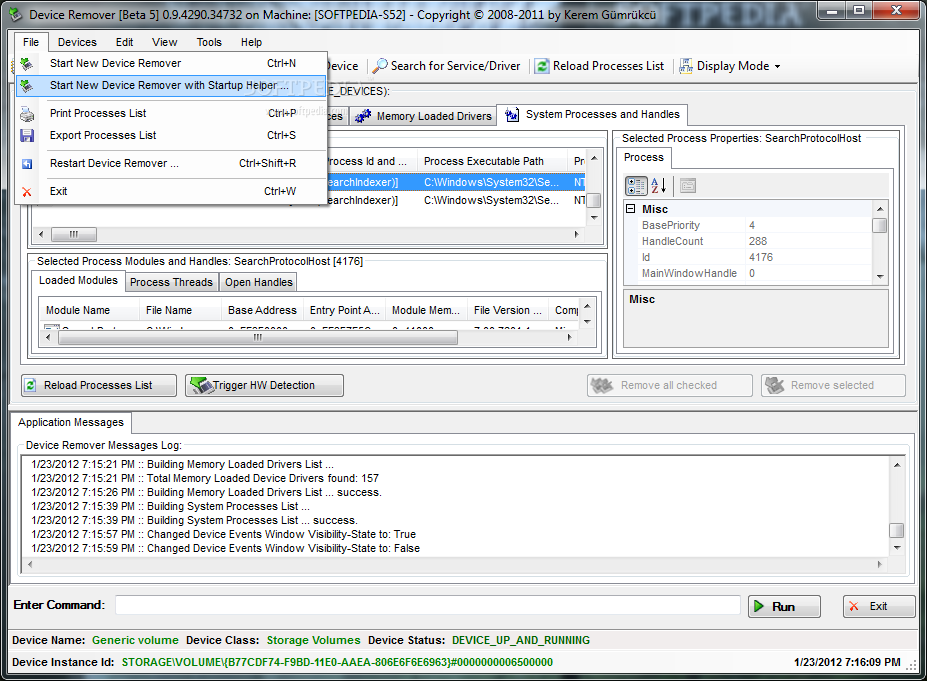Screen dimensions: 927x681
Task: Open the Edit menu
Action: pyautogui.click(x=124, y=42)
